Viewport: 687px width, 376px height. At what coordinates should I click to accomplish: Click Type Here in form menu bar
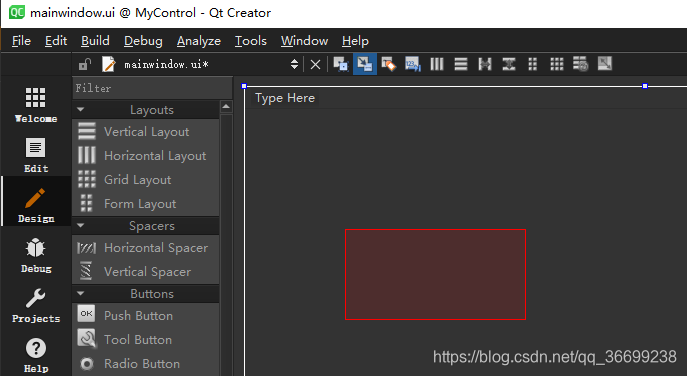[x=285, y=98]
